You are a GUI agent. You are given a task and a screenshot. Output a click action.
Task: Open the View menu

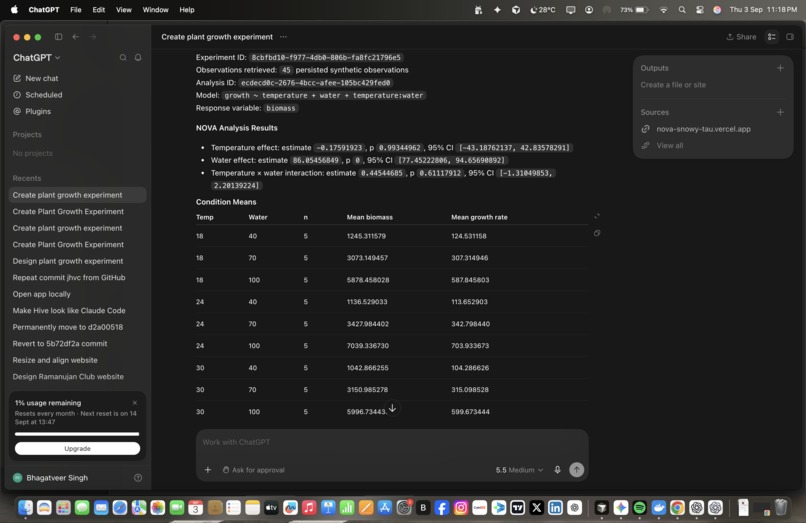[123, 10]
